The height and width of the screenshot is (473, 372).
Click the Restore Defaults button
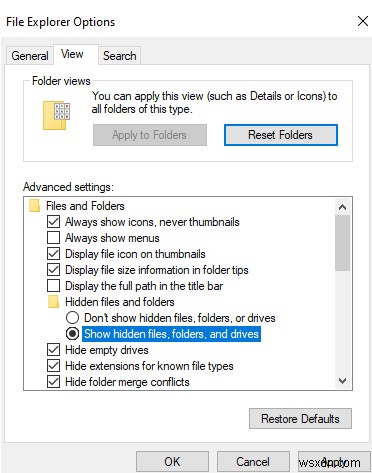coord(300,419)
